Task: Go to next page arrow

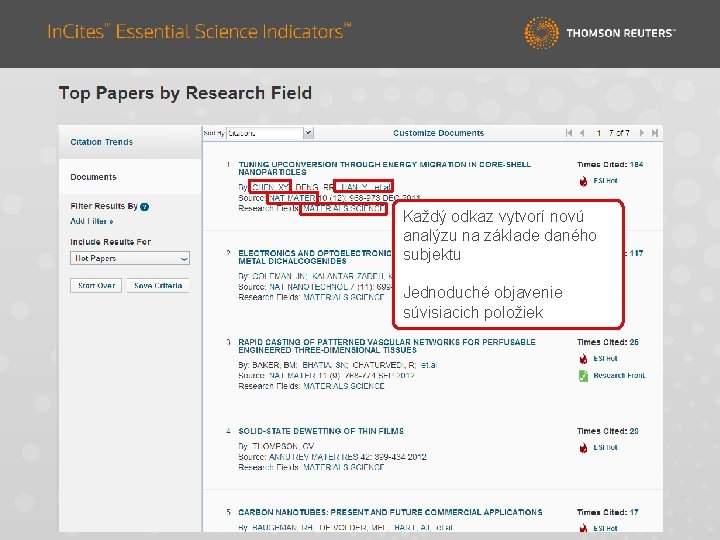Action: tap(642, 133)
